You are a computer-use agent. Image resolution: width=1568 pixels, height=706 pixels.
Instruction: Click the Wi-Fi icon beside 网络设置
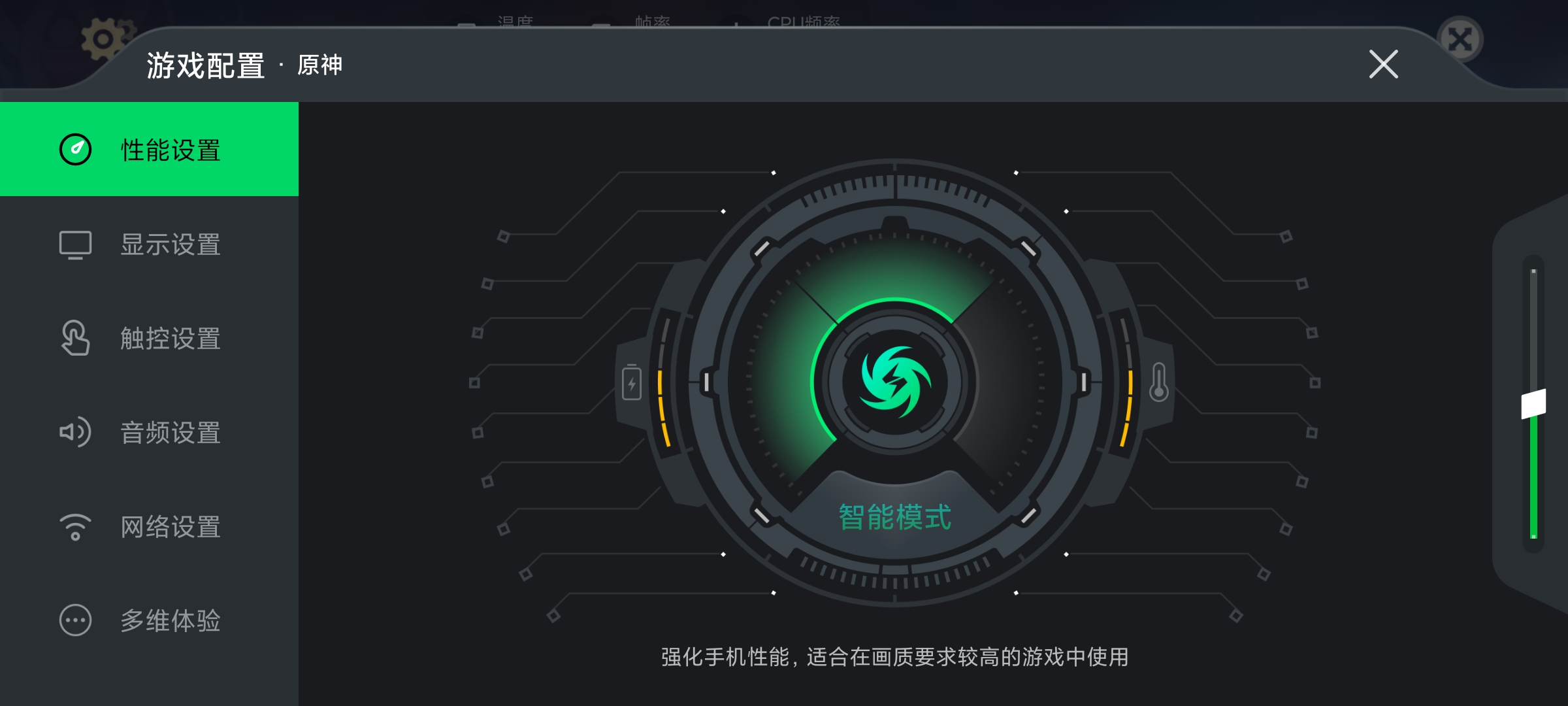pos(75,527)
